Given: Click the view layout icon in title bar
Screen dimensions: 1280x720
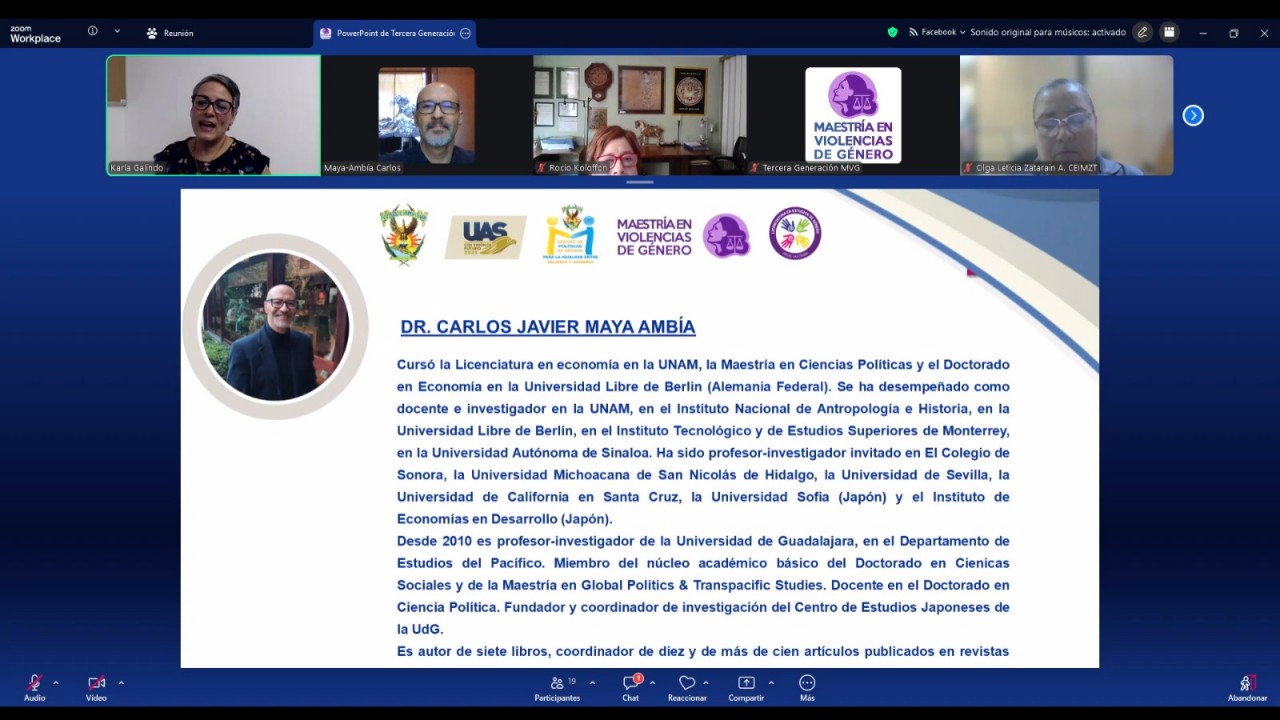Looking at the screenshot, I should pos(1169,32).
